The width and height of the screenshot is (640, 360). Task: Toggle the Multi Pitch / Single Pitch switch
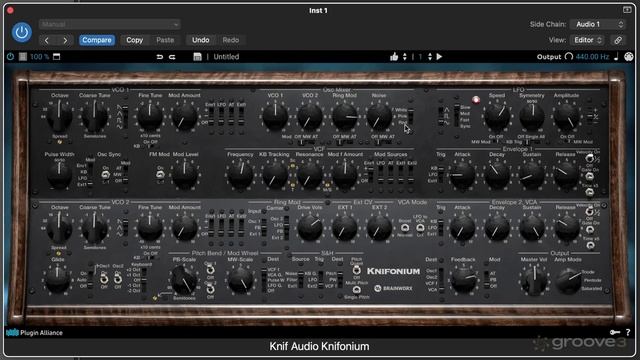[357, 289]
